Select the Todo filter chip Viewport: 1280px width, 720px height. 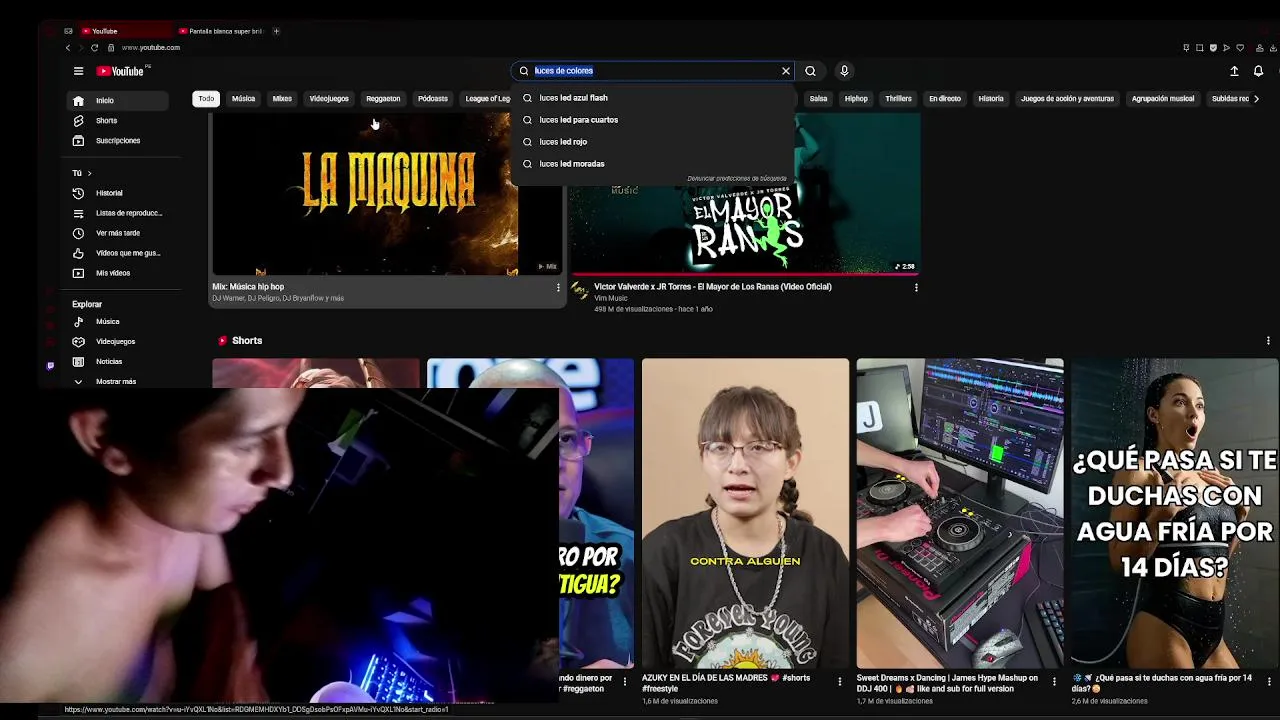click(206, 99)
